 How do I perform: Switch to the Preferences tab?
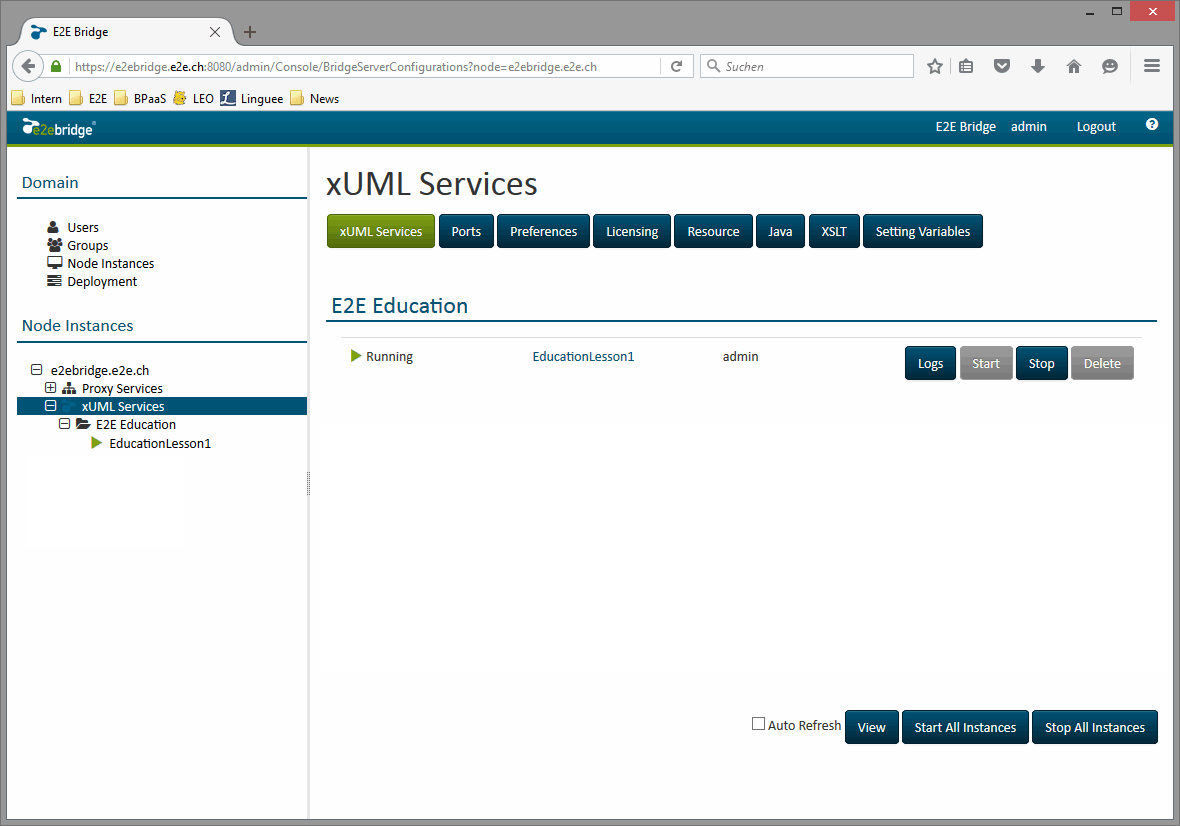click(x=543, y=231)
